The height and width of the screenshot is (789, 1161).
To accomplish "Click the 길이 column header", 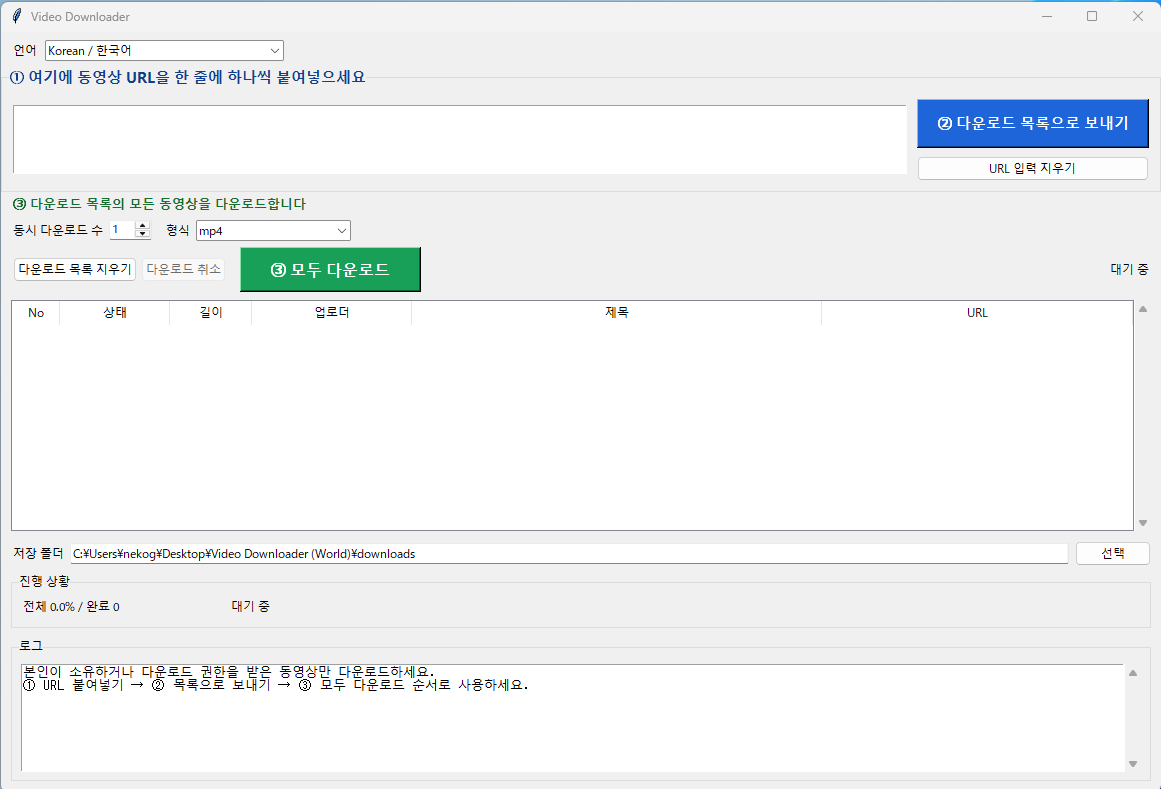I will point(211,313).
